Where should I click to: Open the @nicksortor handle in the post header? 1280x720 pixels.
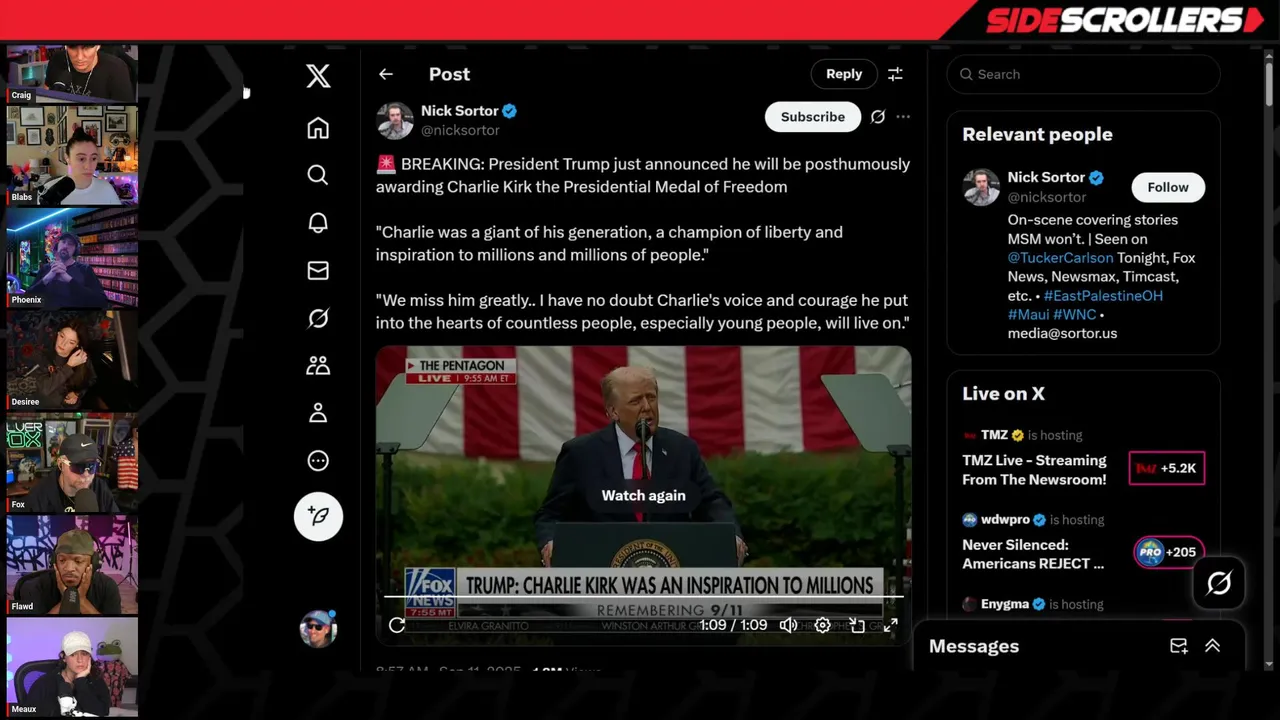460,131
